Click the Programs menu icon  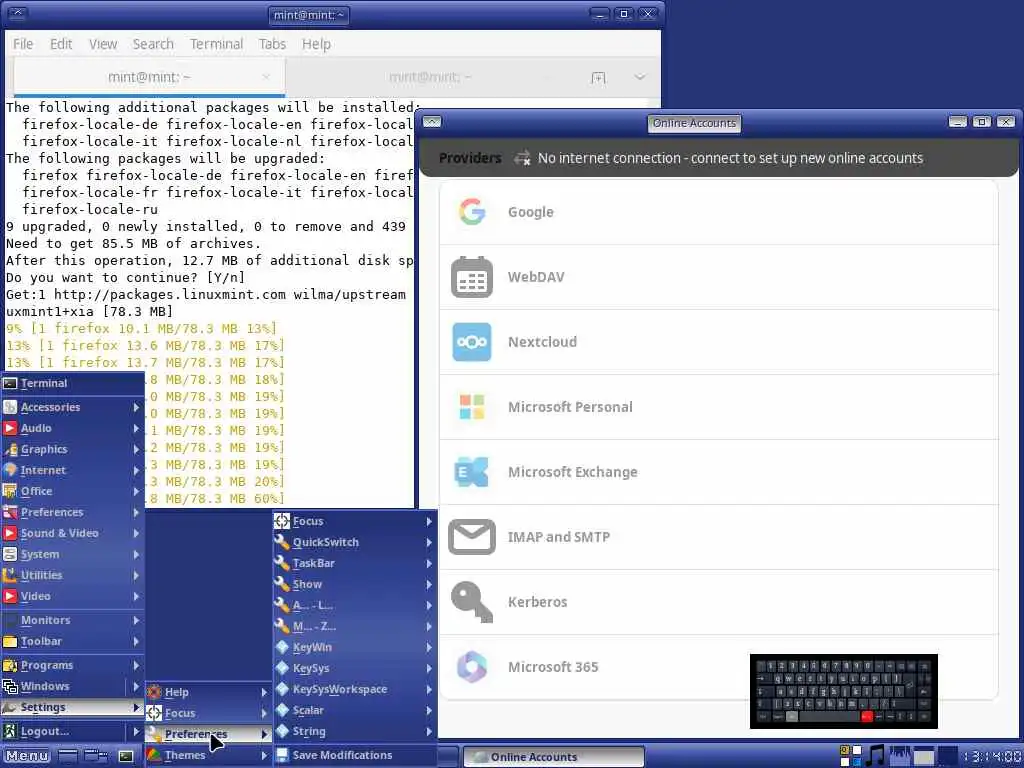point(10,665)
